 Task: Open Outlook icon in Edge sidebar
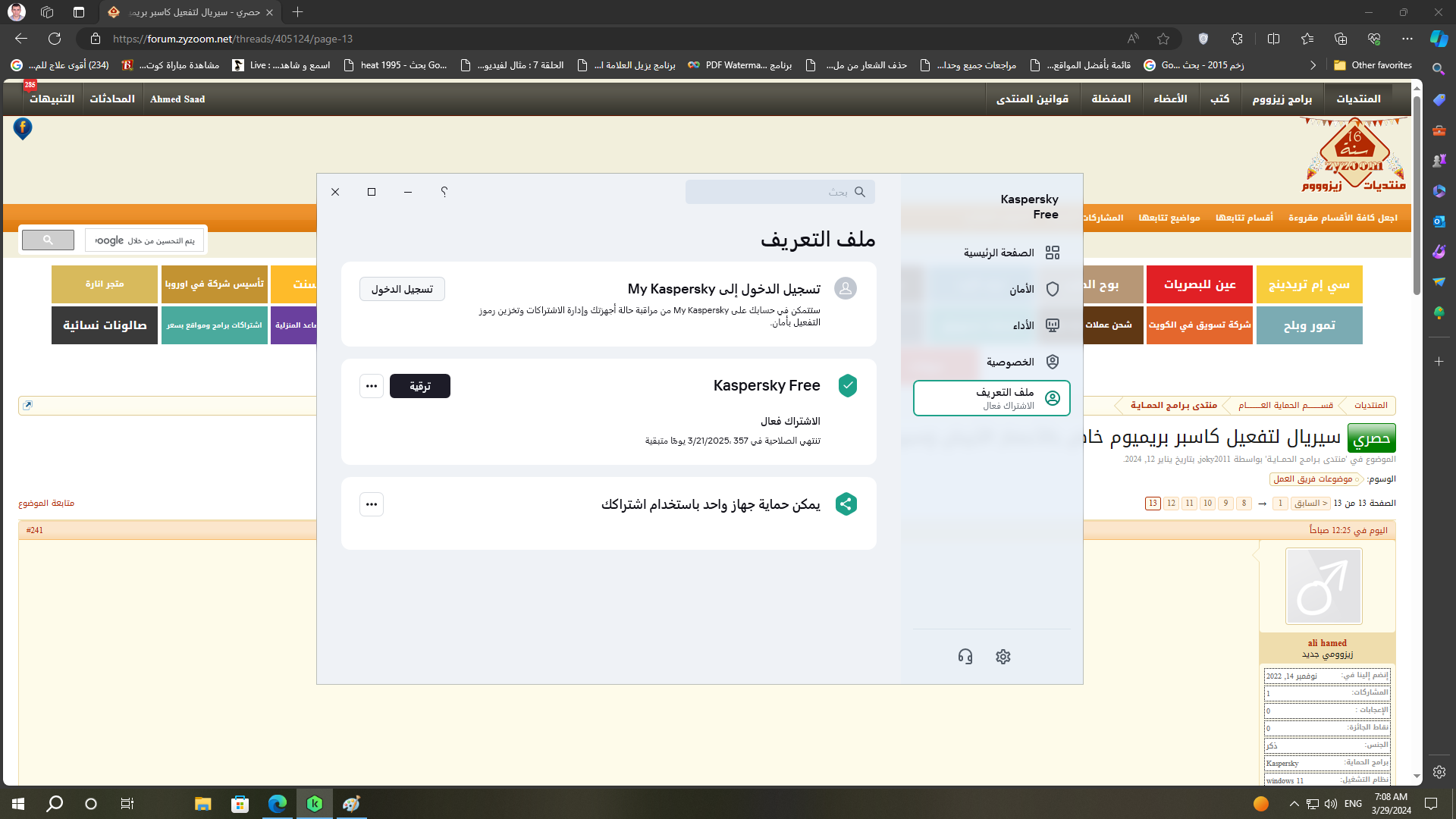(x=1439, y=221)
